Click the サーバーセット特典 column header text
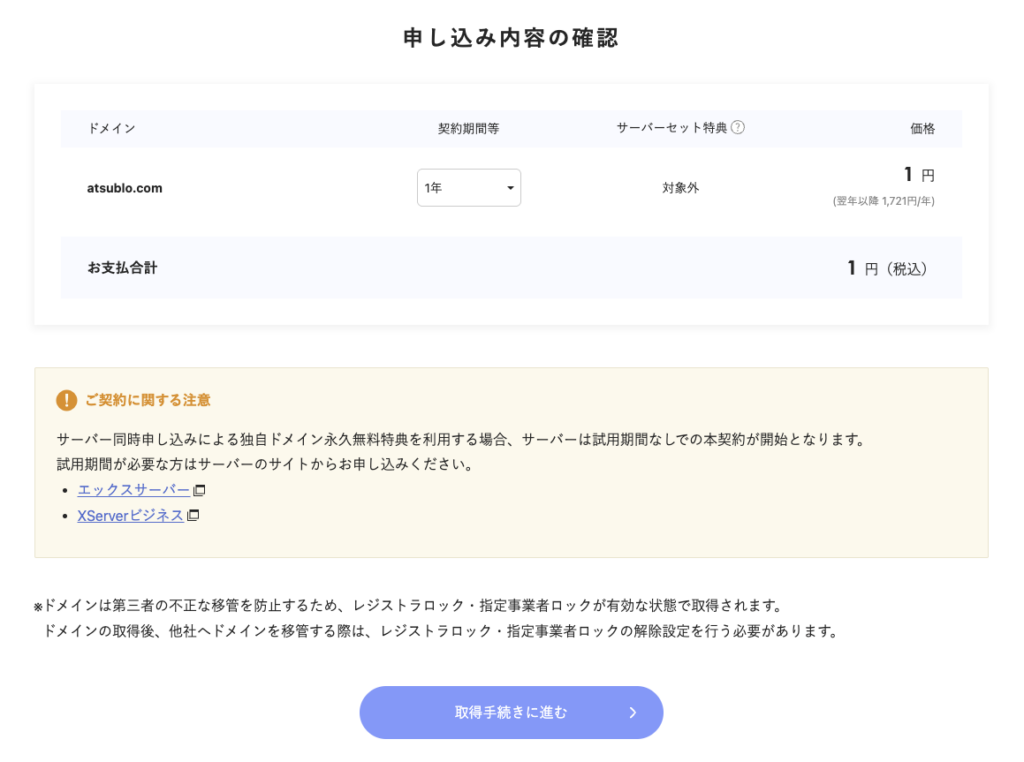This screenshot has height=762, width=1024. 672,128
